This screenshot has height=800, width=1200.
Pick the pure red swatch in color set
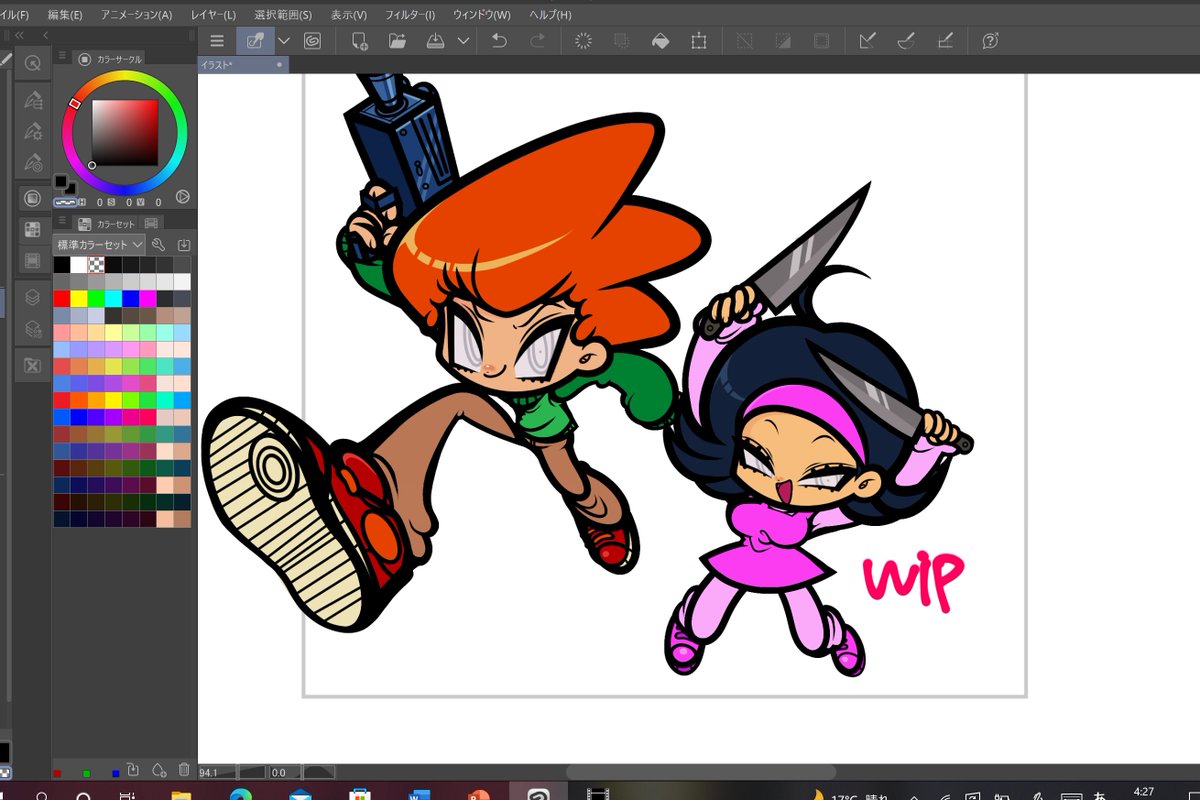click(61, 299)
